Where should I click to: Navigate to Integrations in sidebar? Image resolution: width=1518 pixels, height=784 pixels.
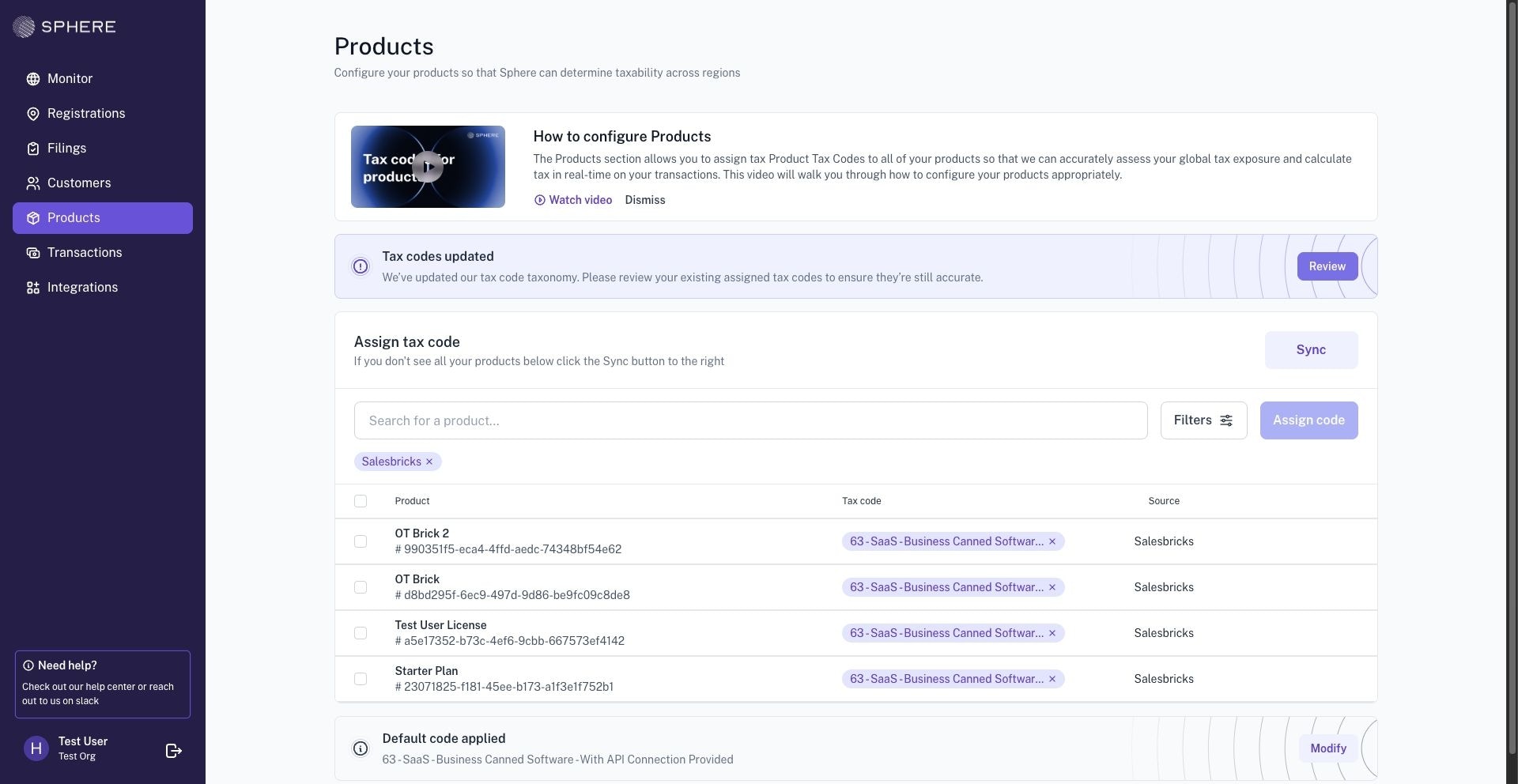[x=82, y=288]
